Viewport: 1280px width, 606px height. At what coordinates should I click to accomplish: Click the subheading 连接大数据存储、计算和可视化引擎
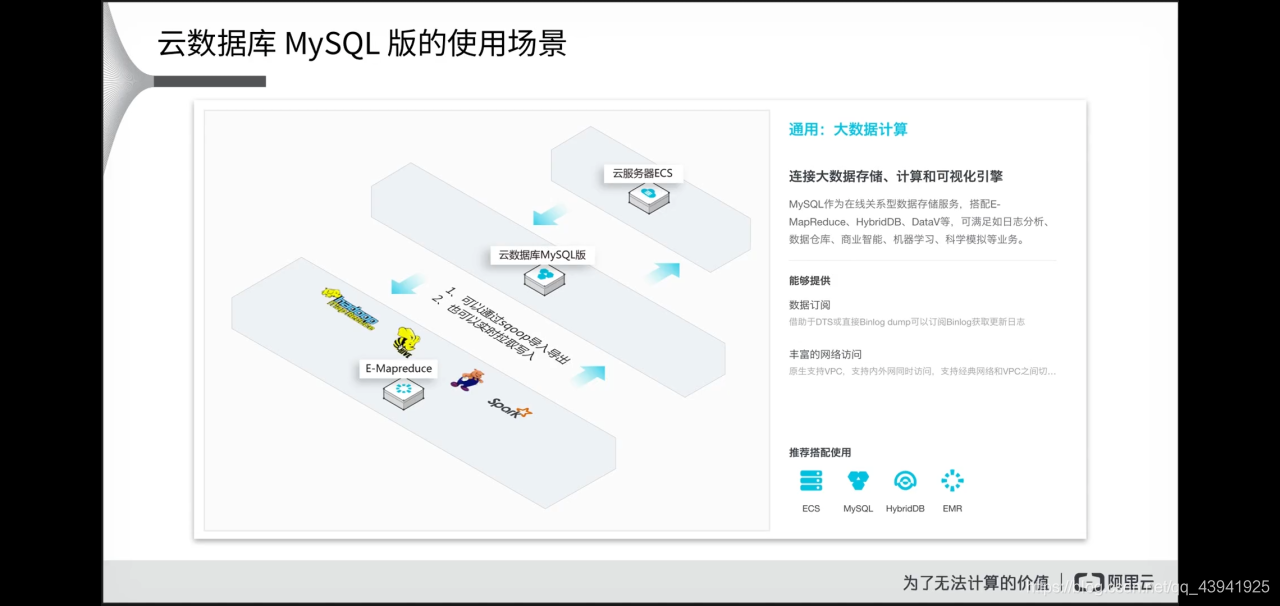[895, 176]
